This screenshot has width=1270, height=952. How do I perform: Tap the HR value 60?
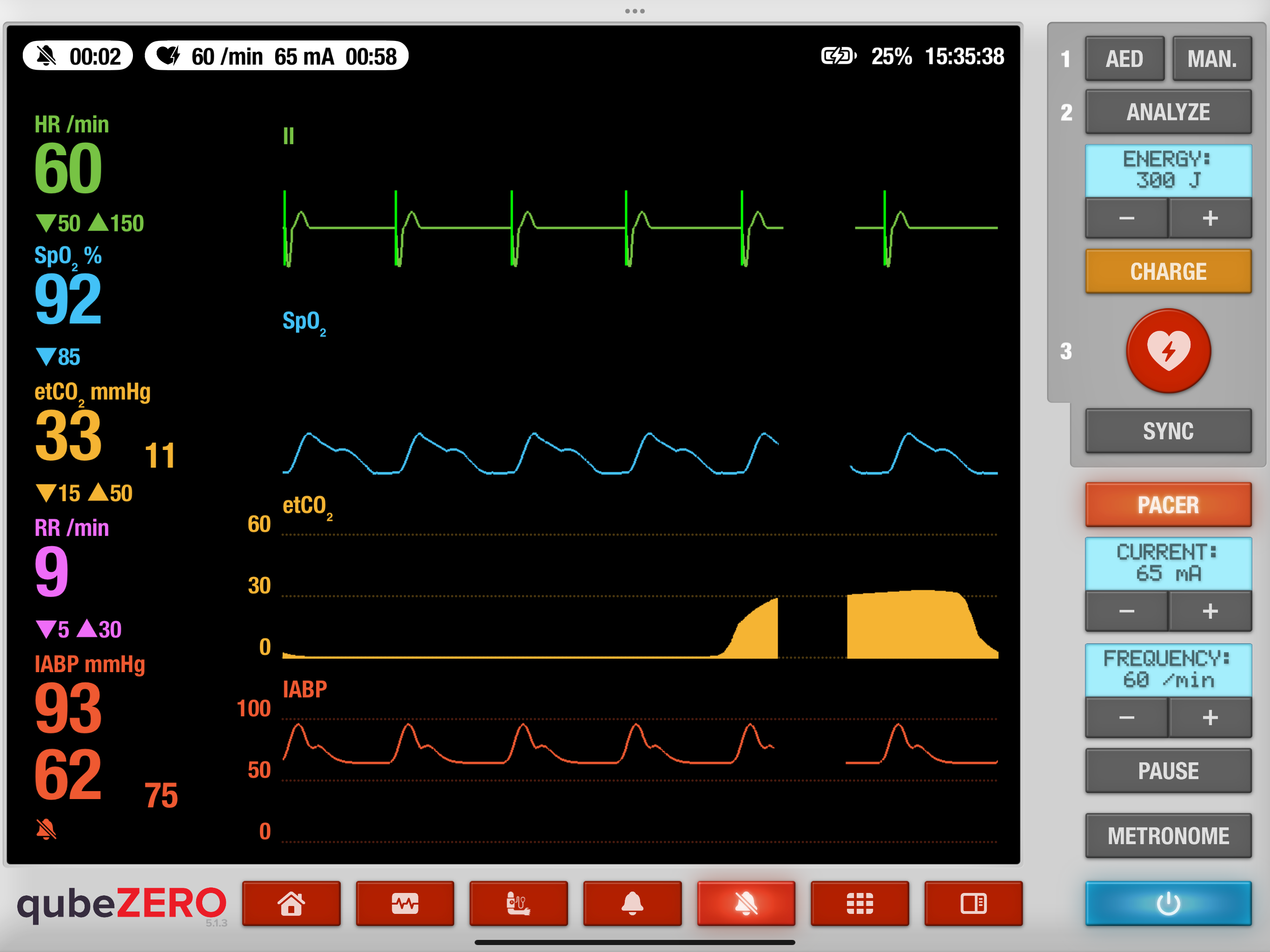[x=68, y=168]
